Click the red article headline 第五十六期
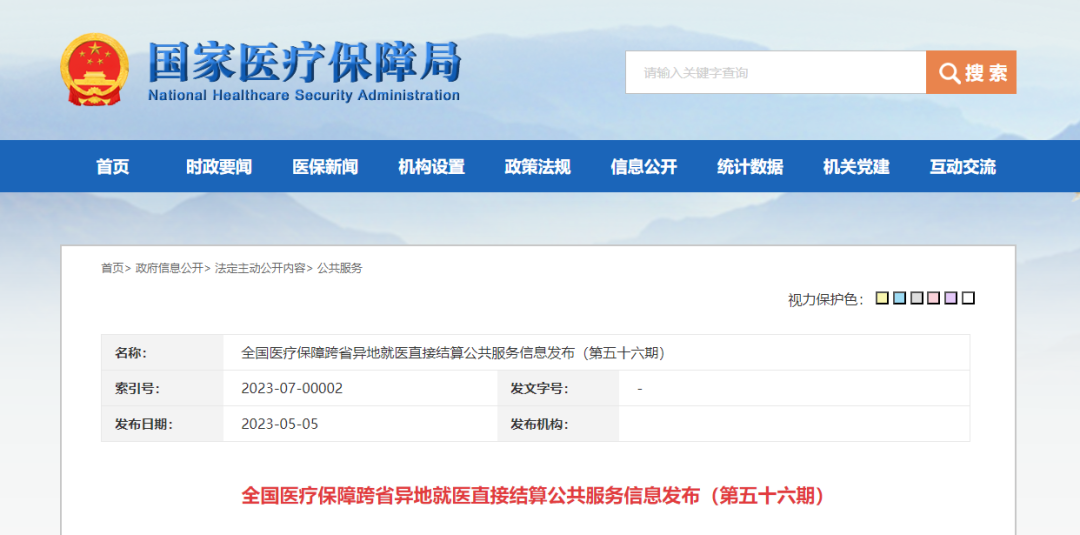Viewport: 1080px width, 535px height. 533,496
